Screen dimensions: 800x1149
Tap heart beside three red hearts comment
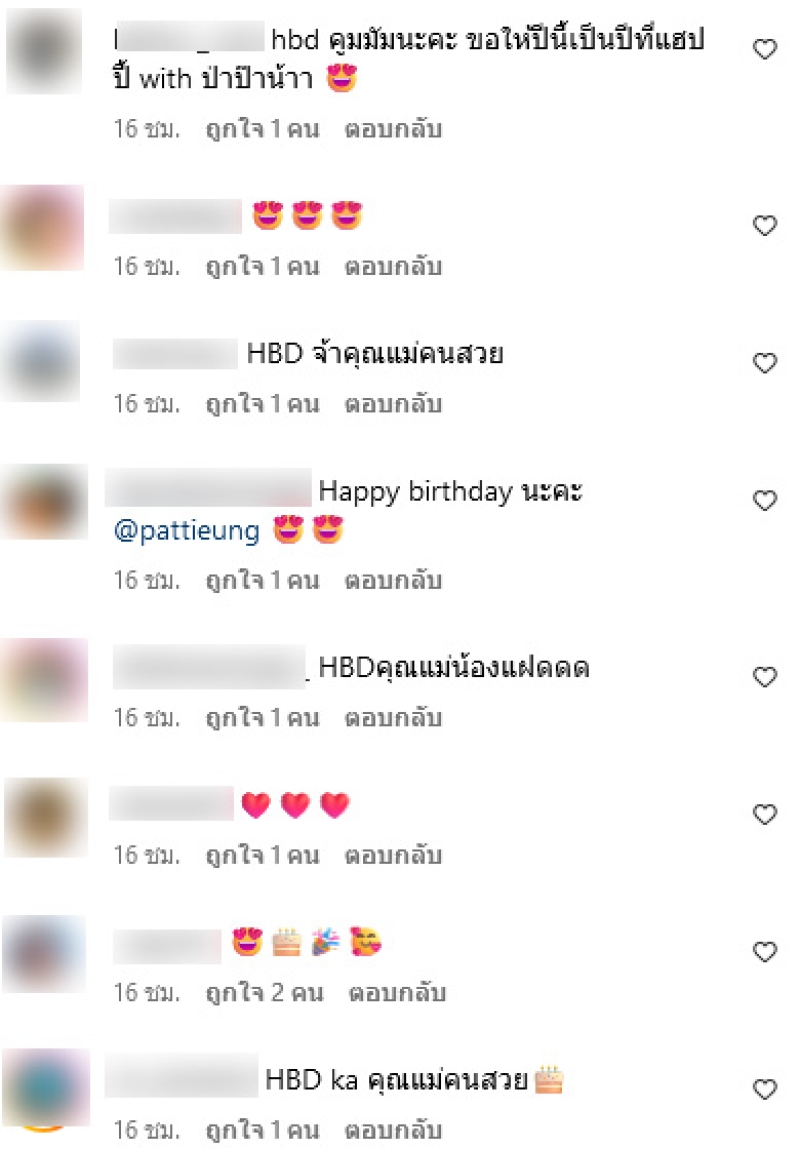[x=765, y=814]
